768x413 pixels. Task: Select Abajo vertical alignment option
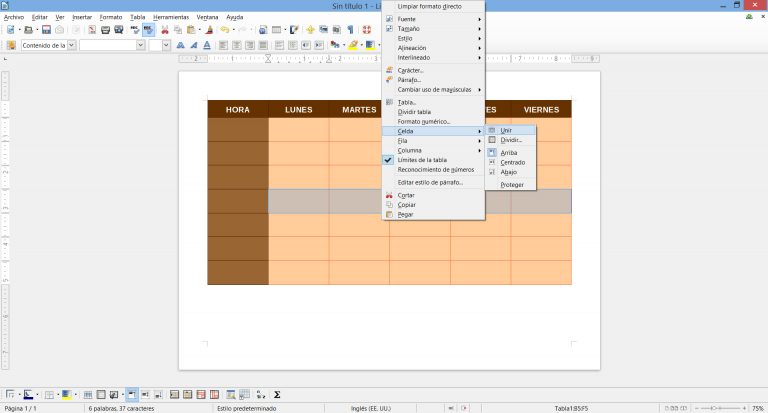(x=510, y=172)
